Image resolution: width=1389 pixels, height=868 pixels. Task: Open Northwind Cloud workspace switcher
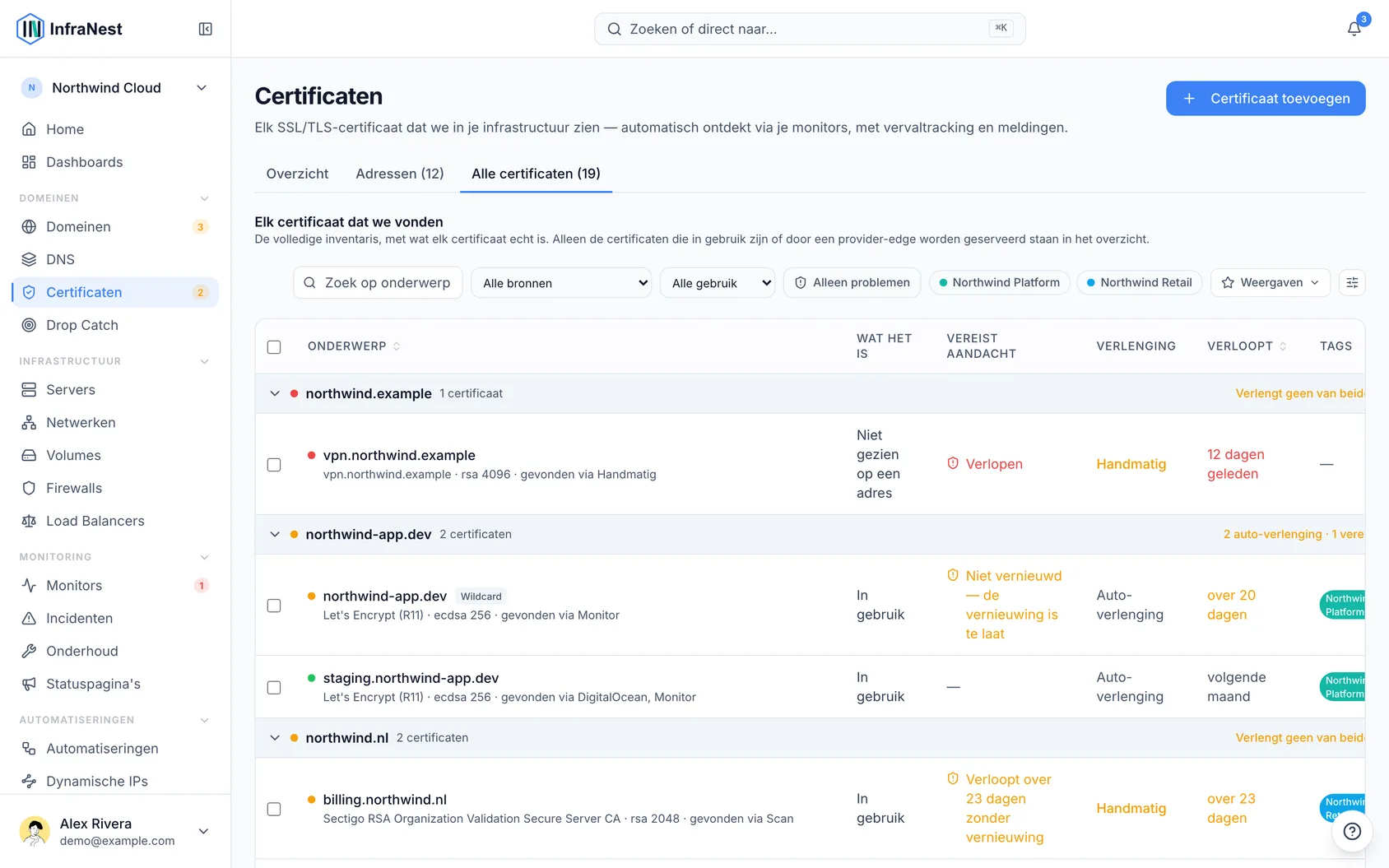[115, 88]
